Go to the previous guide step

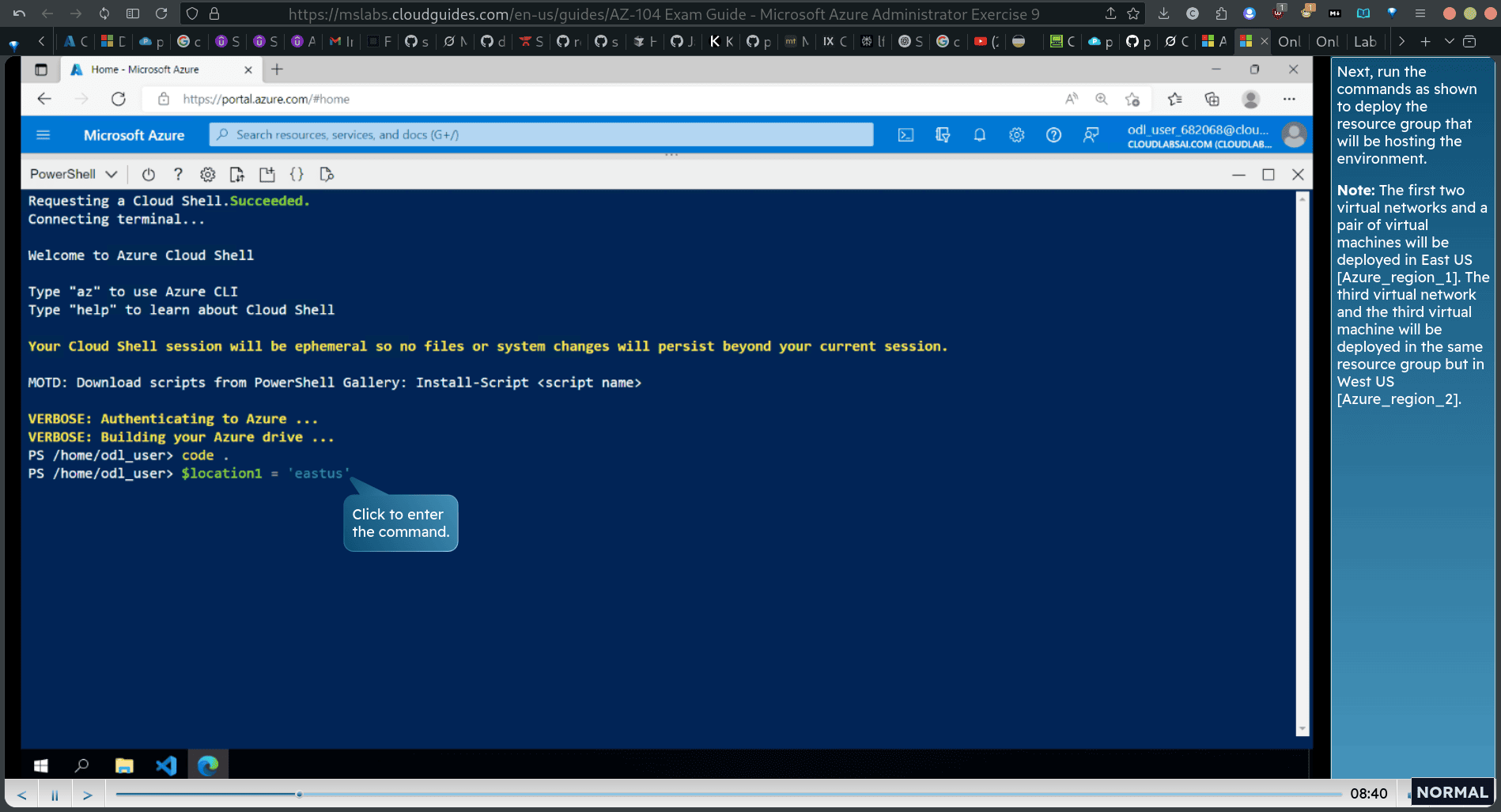(x=21, y=795)
